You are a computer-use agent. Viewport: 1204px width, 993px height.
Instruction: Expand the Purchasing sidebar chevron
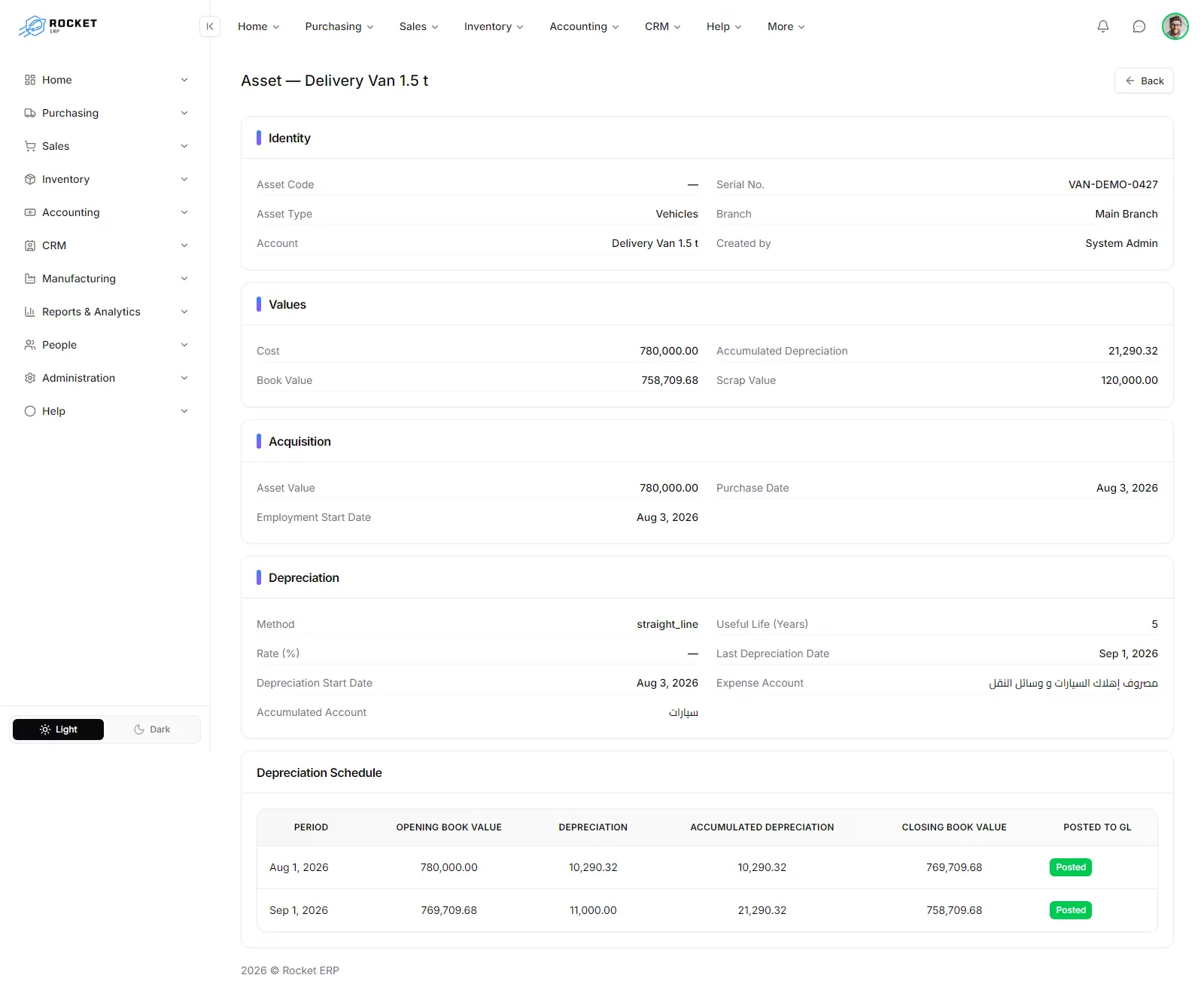184,113
